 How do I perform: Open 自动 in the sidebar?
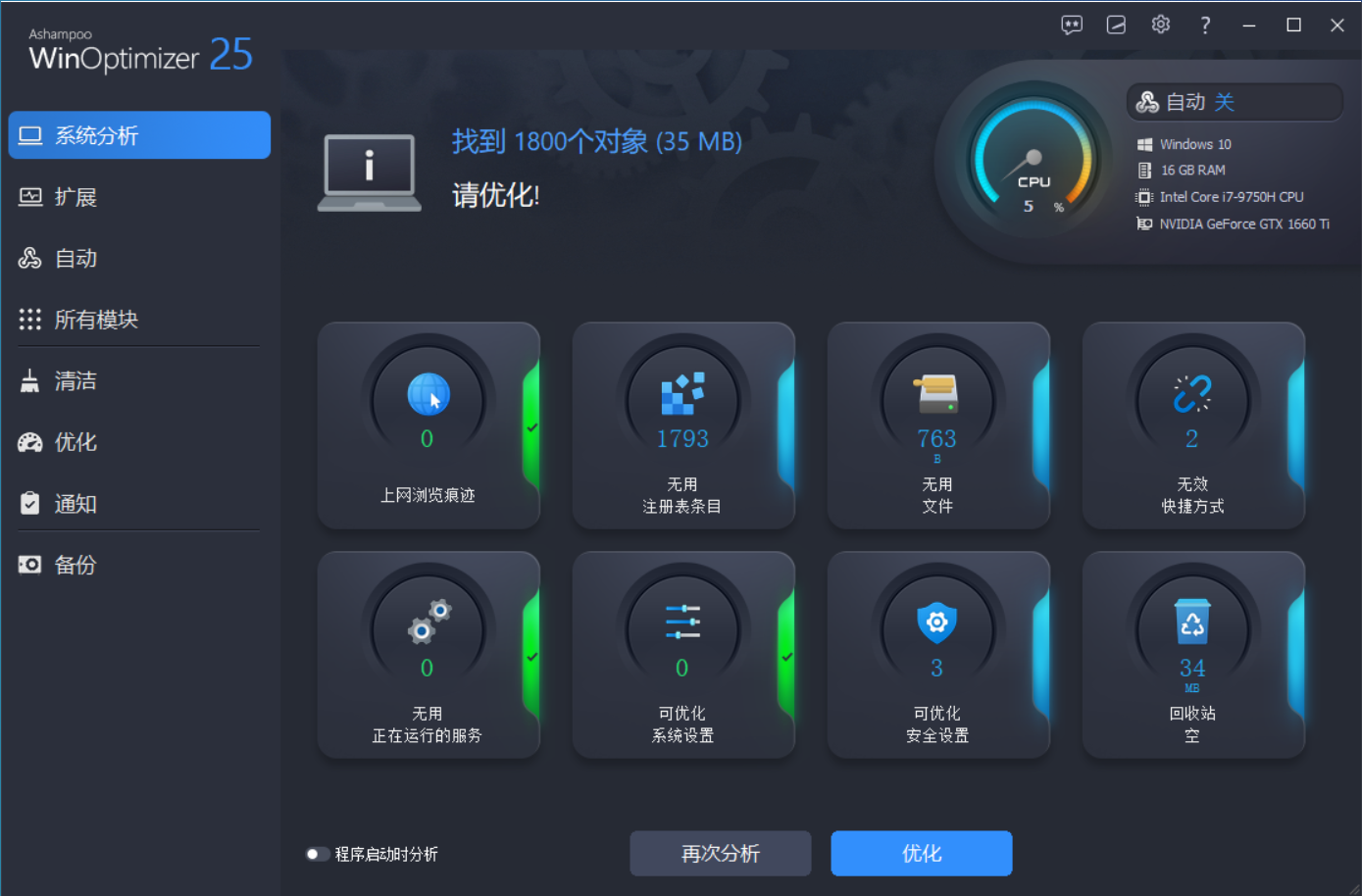tap(139, 258)
